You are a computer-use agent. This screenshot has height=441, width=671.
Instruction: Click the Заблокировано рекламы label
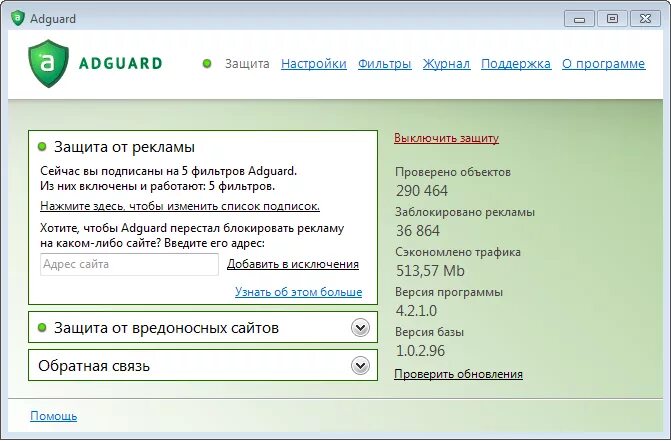coord(465,212)
